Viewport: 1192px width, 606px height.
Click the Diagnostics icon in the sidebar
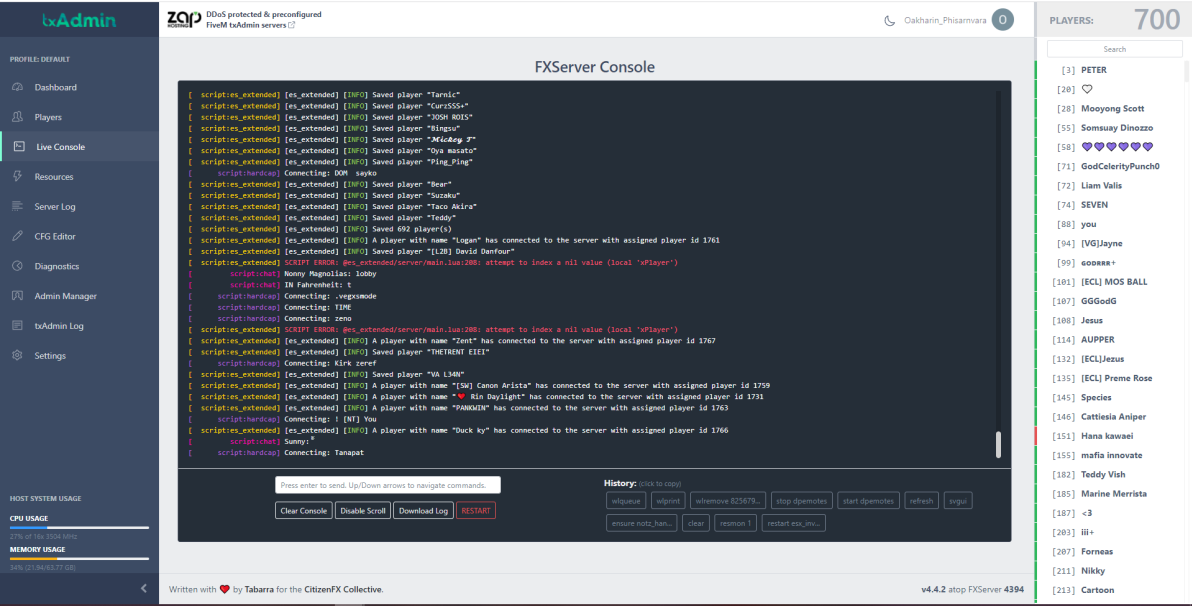click(x=17, y=266)
